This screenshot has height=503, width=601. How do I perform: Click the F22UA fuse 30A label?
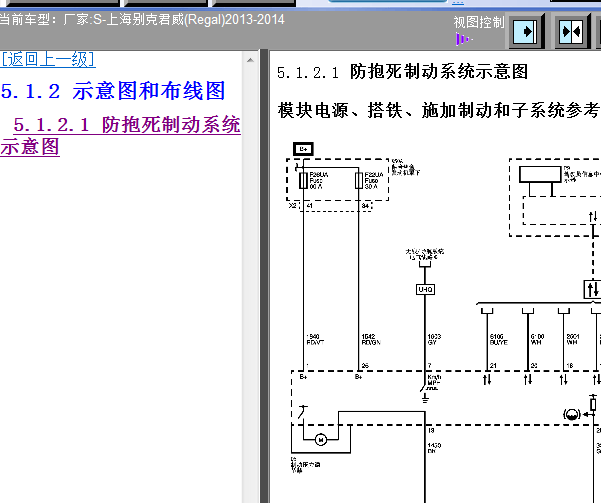tap(374, 180)
